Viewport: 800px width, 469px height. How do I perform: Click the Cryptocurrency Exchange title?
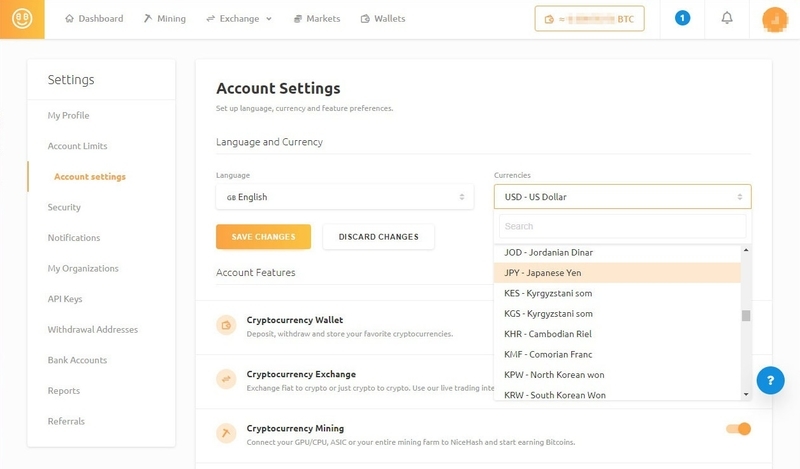point(301,374)
